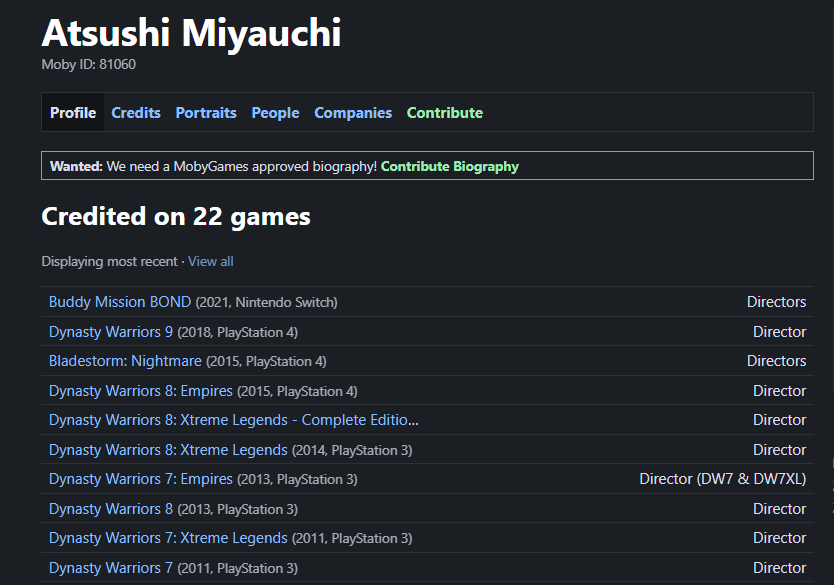Click Directors role for Bladestorm: Nightmare
The height and width of the screenshot is (585, 834).
[x=777, y=361]
